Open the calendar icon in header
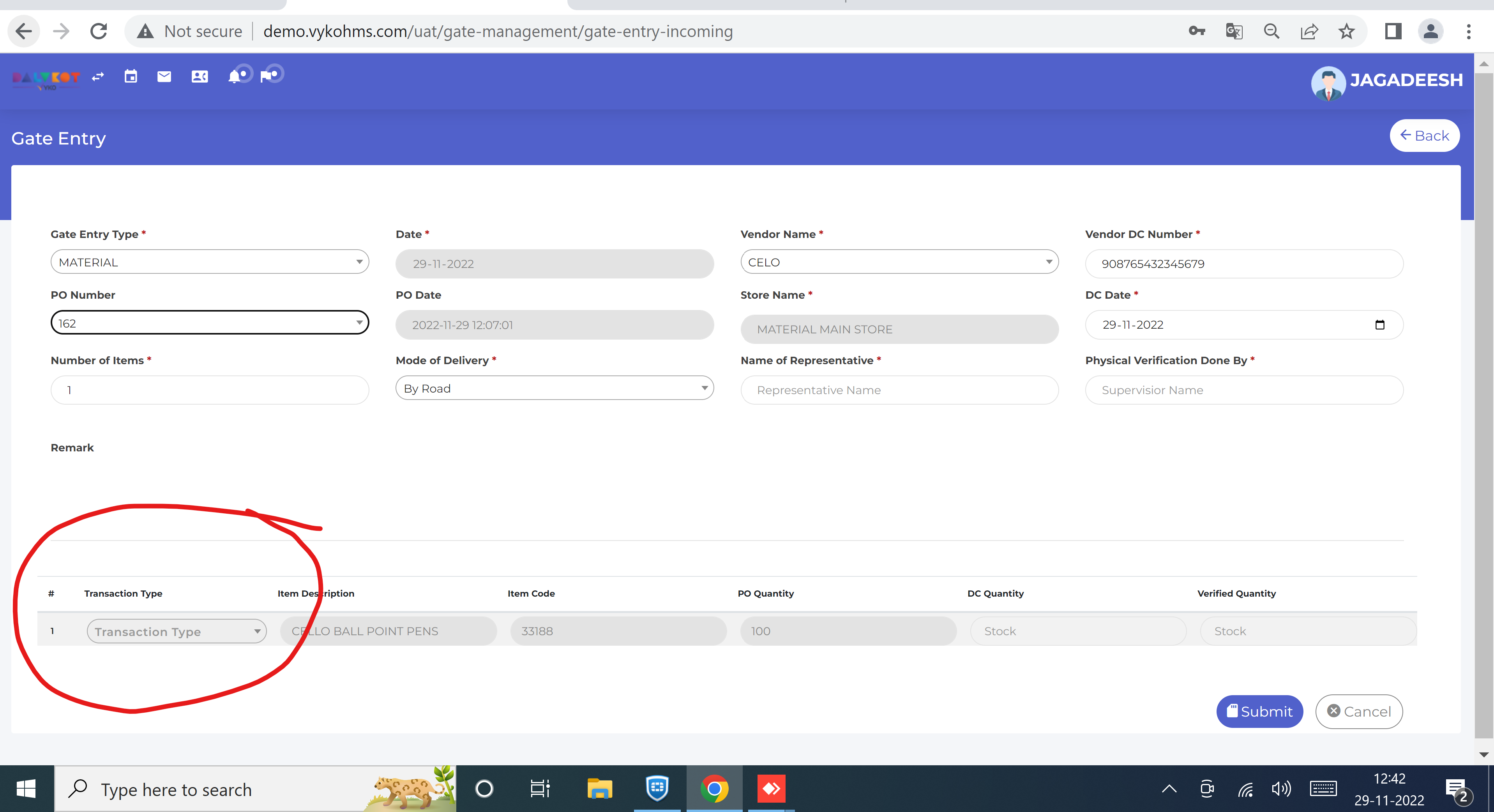 131,76
